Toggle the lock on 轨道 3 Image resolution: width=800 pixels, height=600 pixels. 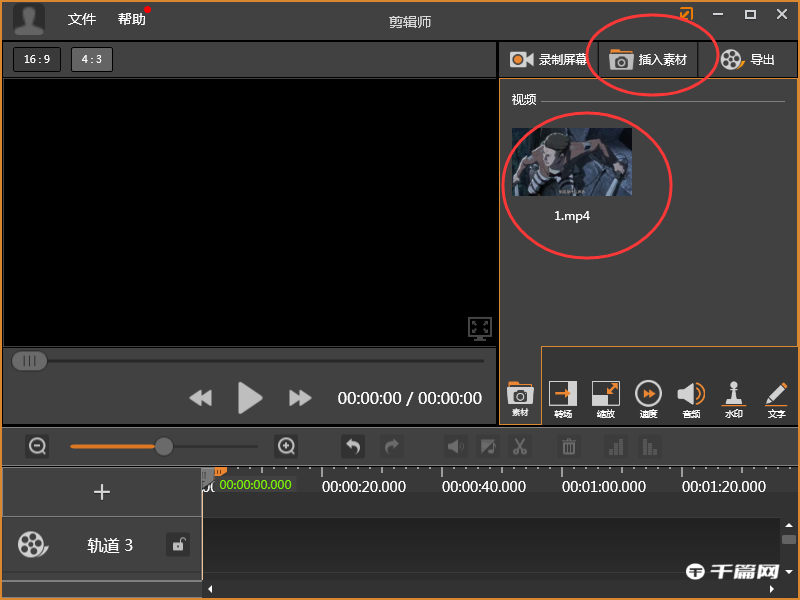click(x=178, y=545)
